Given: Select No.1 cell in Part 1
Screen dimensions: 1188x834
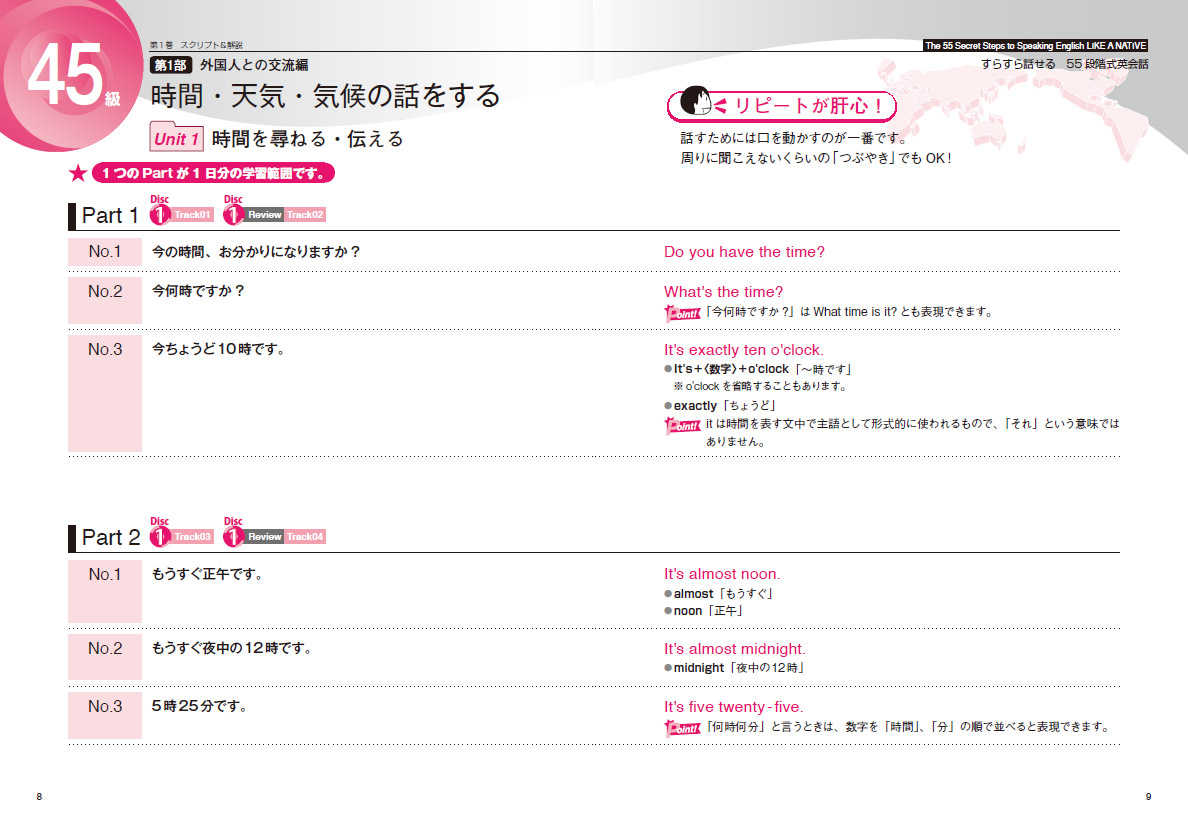Looking at the screenshot, I should 105,251.
